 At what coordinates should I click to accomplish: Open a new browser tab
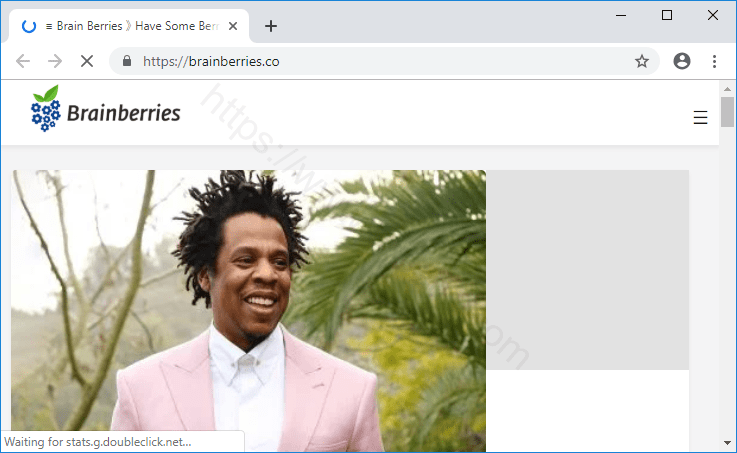tap(271, 26)
